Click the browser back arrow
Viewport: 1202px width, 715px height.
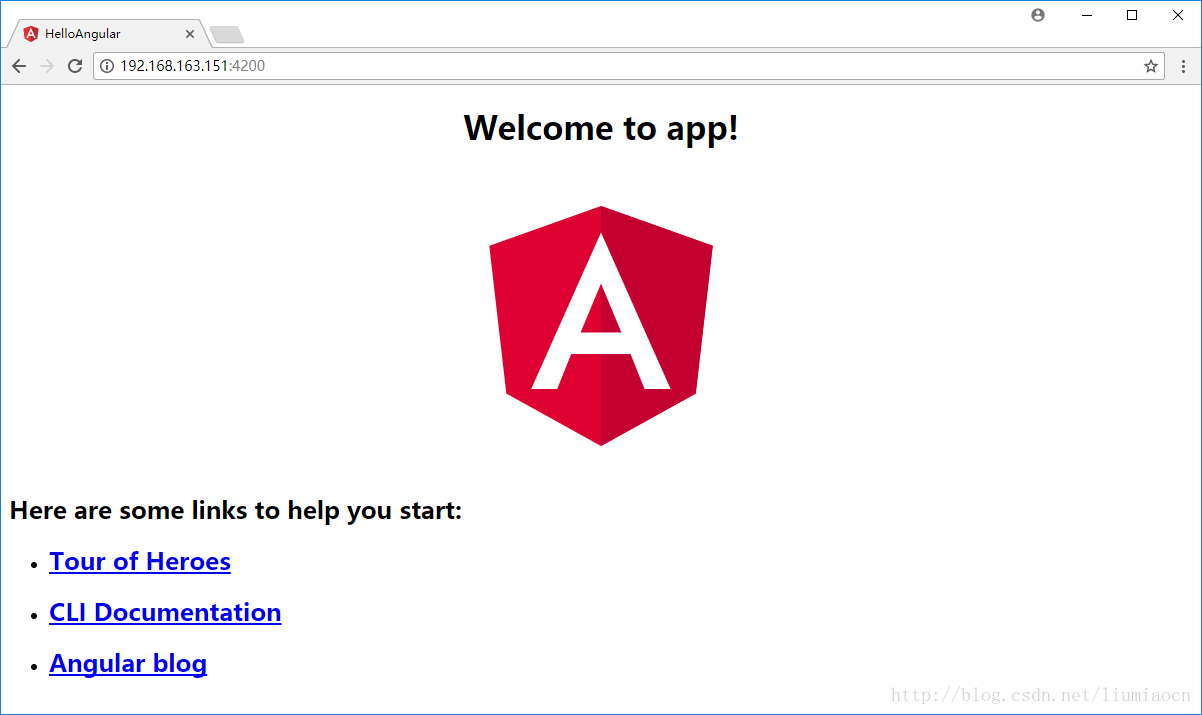coord(18,66)
